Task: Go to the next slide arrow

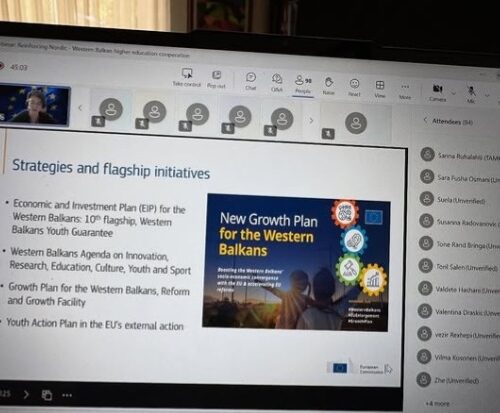Action: tap(26, 394)
